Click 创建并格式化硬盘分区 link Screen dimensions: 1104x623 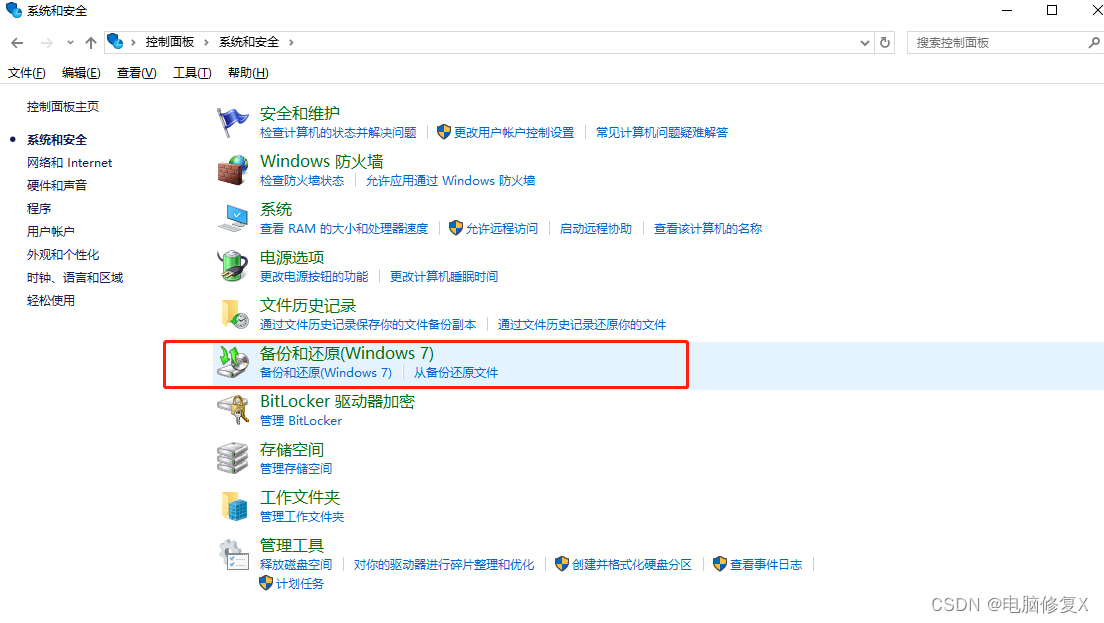[632, 565]
